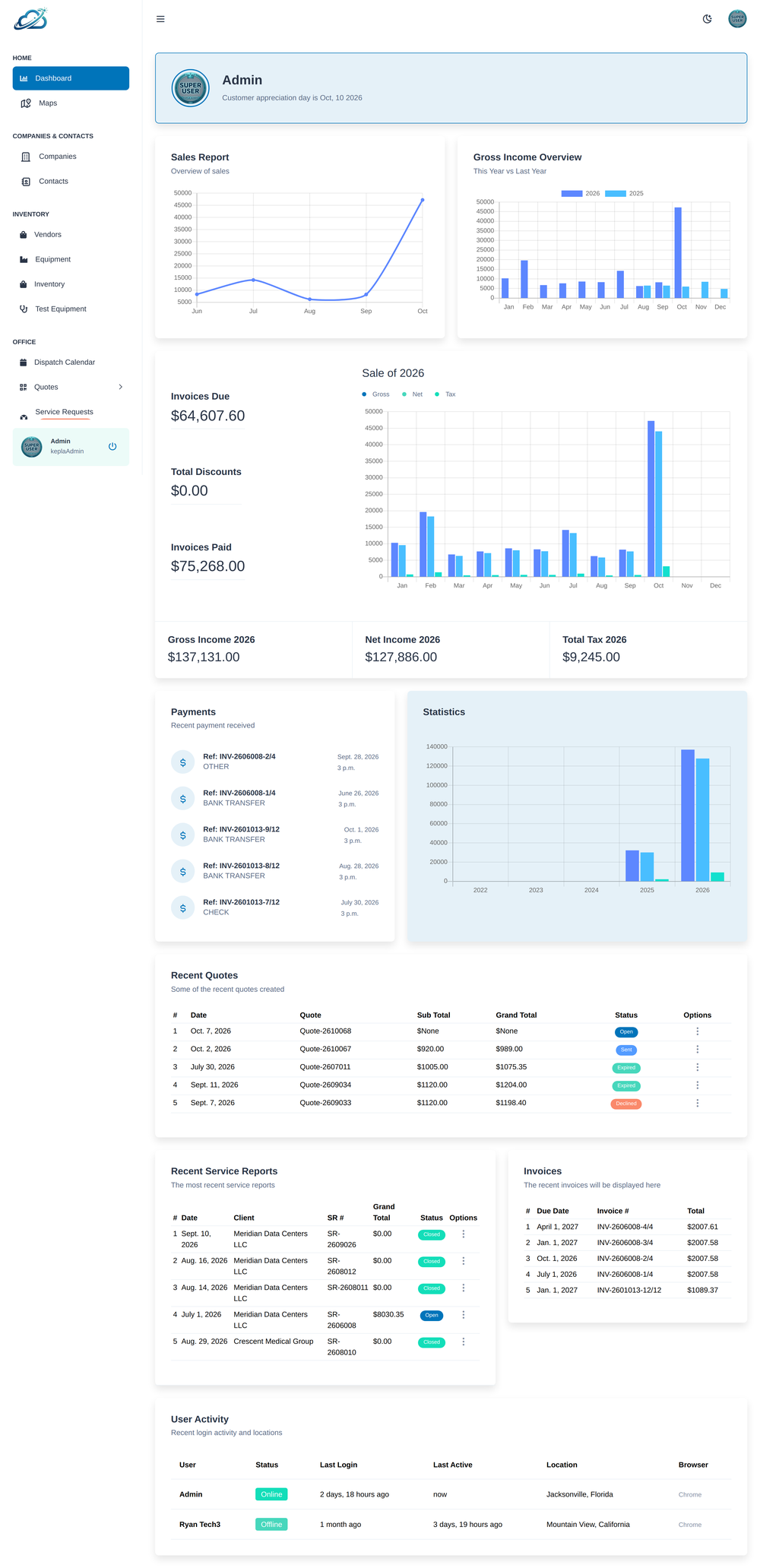Viewport: 760px width, 1568px height.
Task: Click the October point on Sales Report line
Action: 423,200
